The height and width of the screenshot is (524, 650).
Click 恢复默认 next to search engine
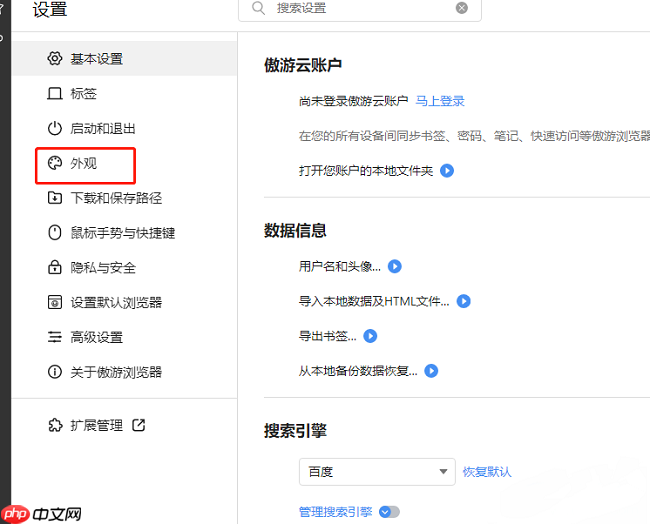click(487, 472)
